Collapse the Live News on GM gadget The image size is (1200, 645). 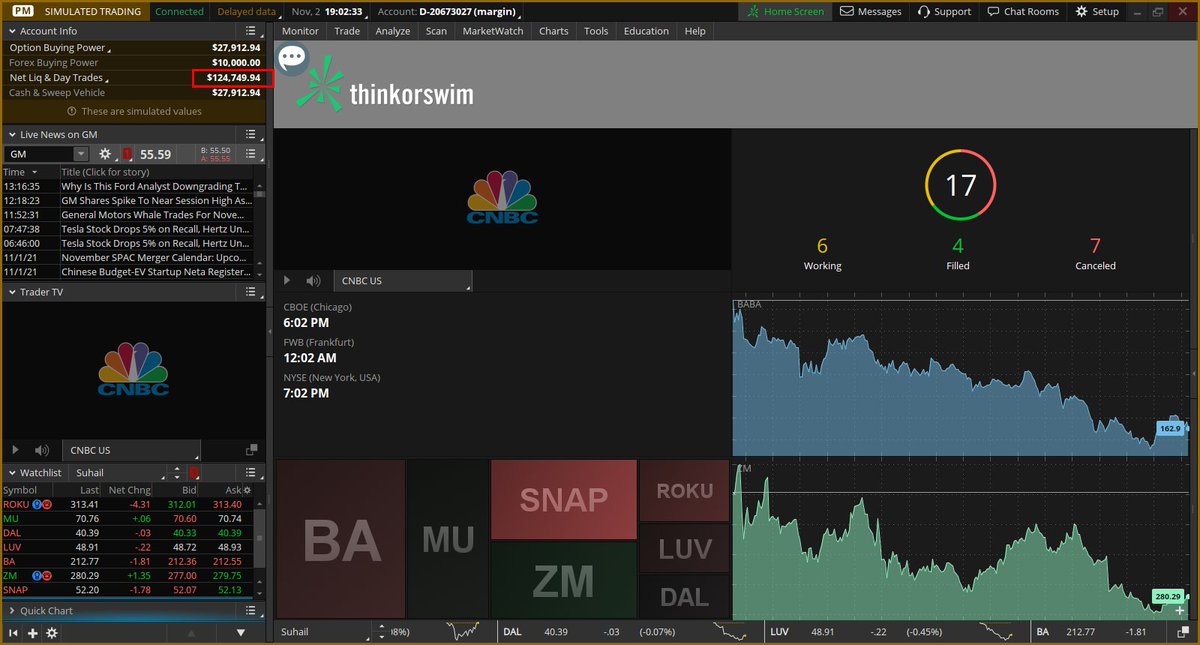[x=11, y=134]
